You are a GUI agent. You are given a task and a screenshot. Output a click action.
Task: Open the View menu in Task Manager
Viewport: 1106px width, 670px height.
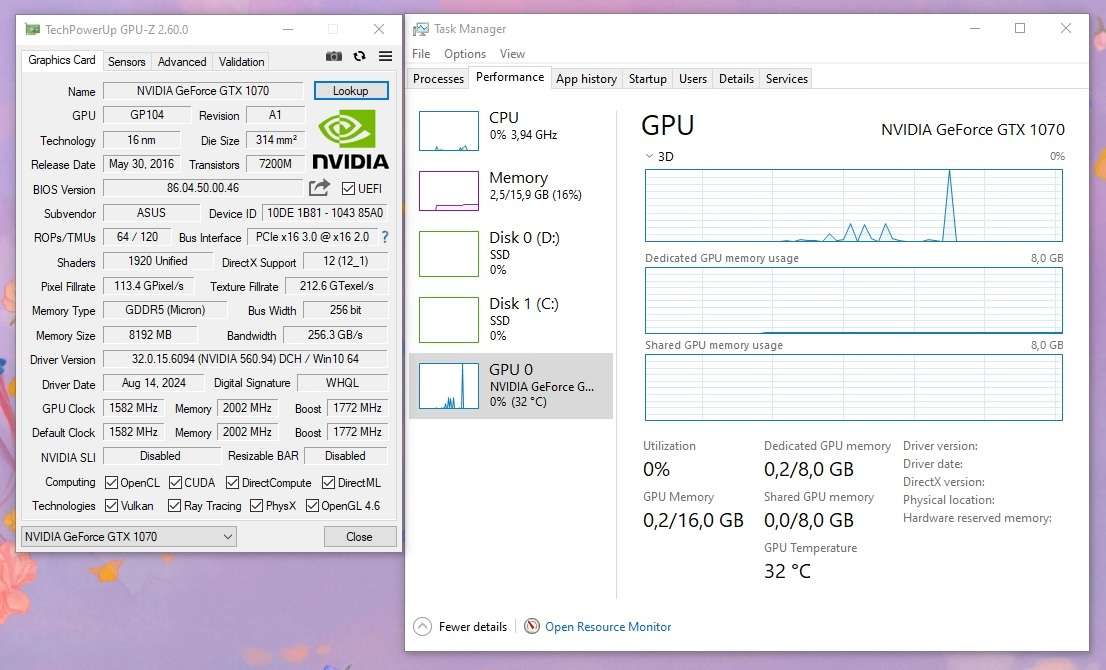(513, 53)
